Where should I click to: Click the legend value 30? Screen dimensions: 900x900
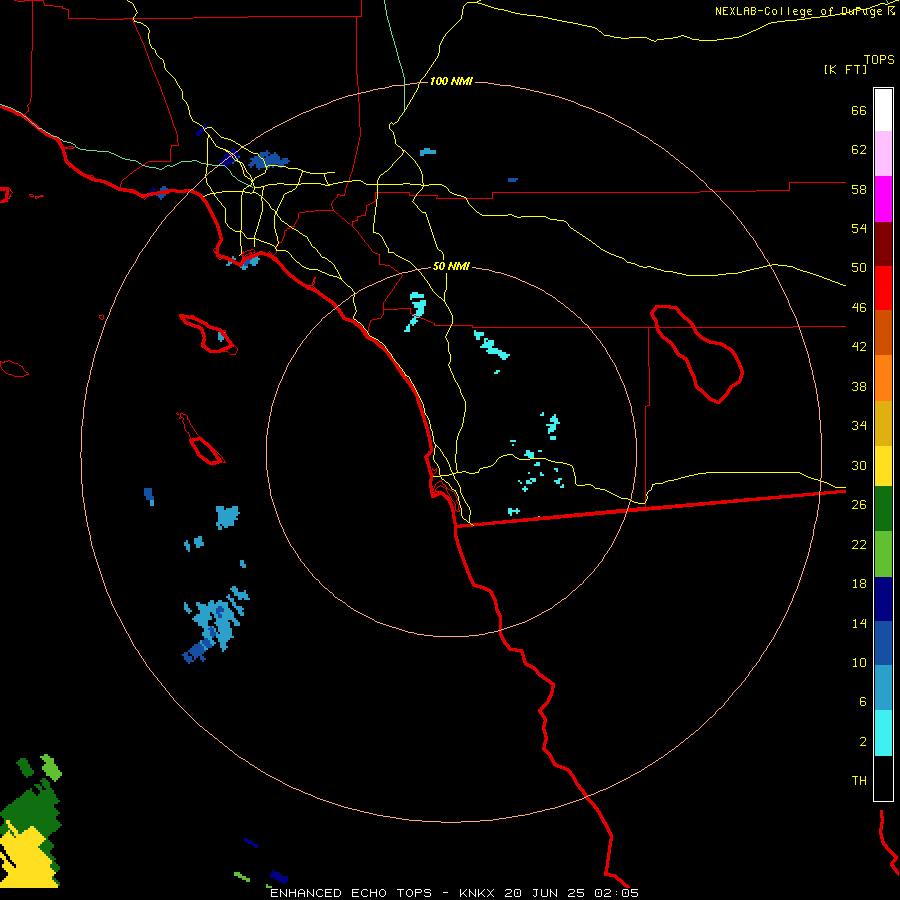point(859,465)
